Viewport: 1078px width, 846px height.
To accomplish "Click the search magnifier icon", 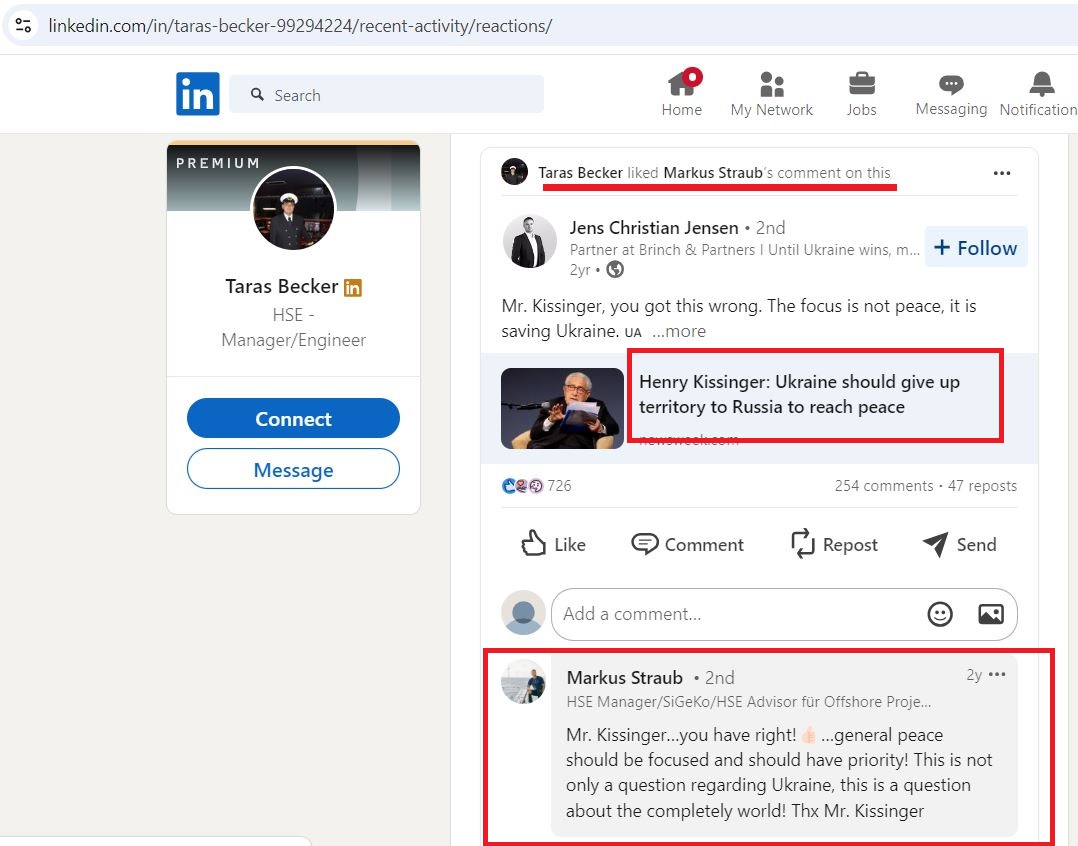I will [257, 94].
